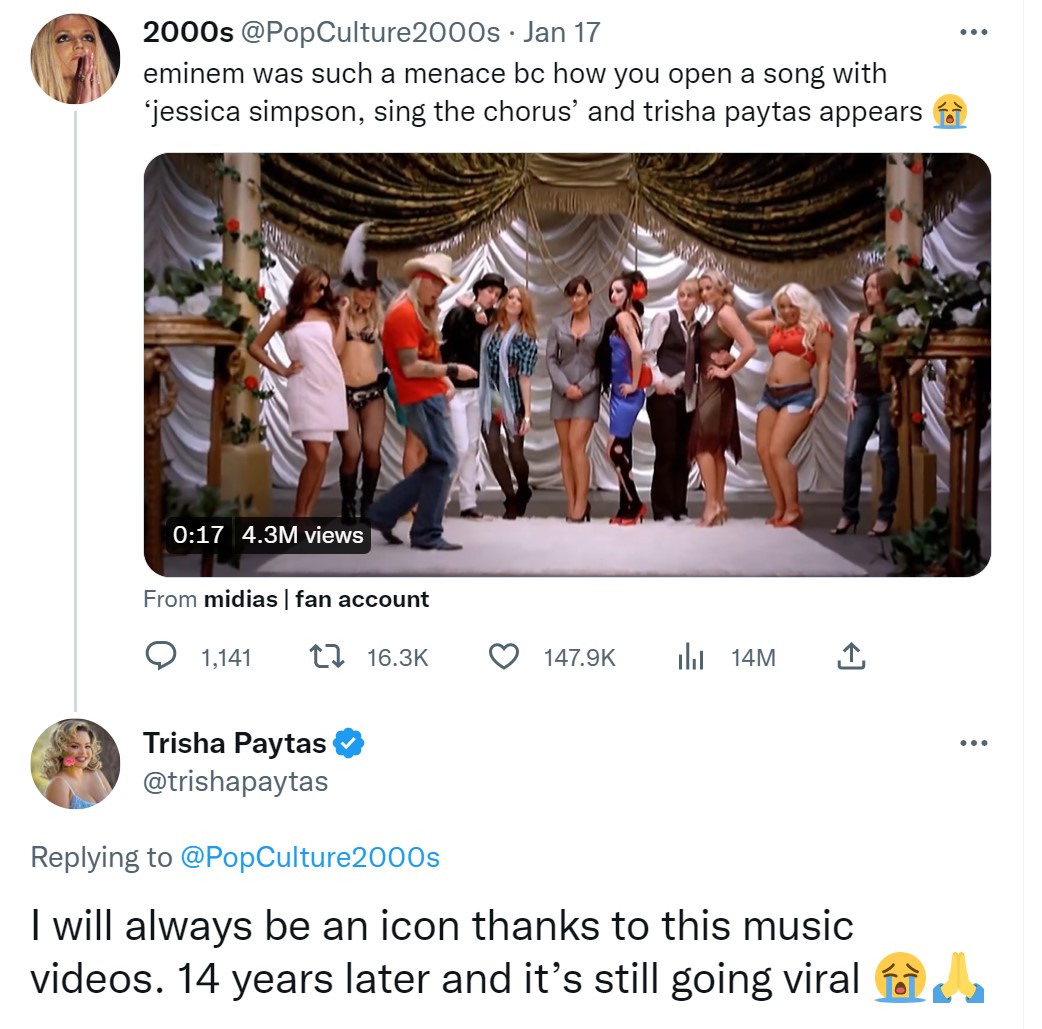Share the tweet via the share icon
This screenshot has width=1042, height=1029.
(x=850, y=657)
